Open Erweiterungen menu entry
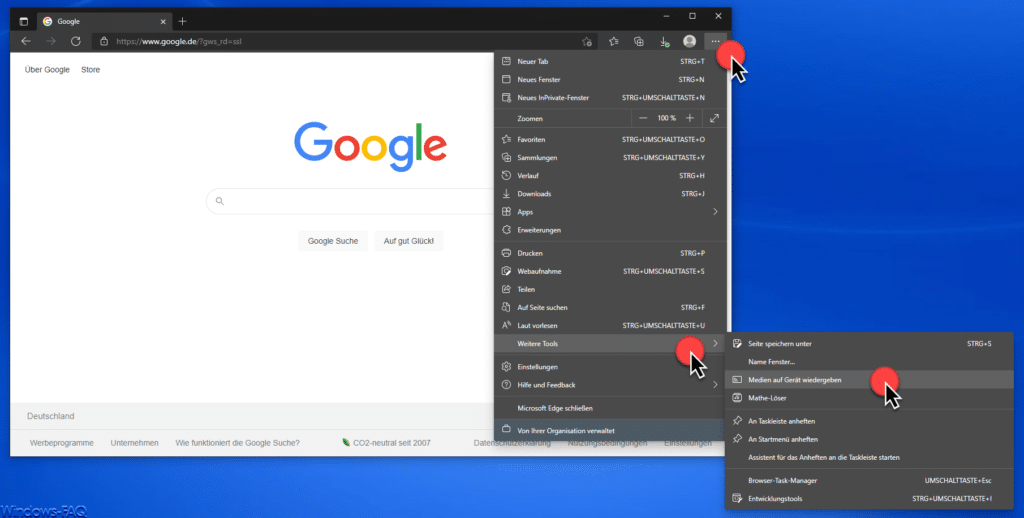 [x=610, y=231]
